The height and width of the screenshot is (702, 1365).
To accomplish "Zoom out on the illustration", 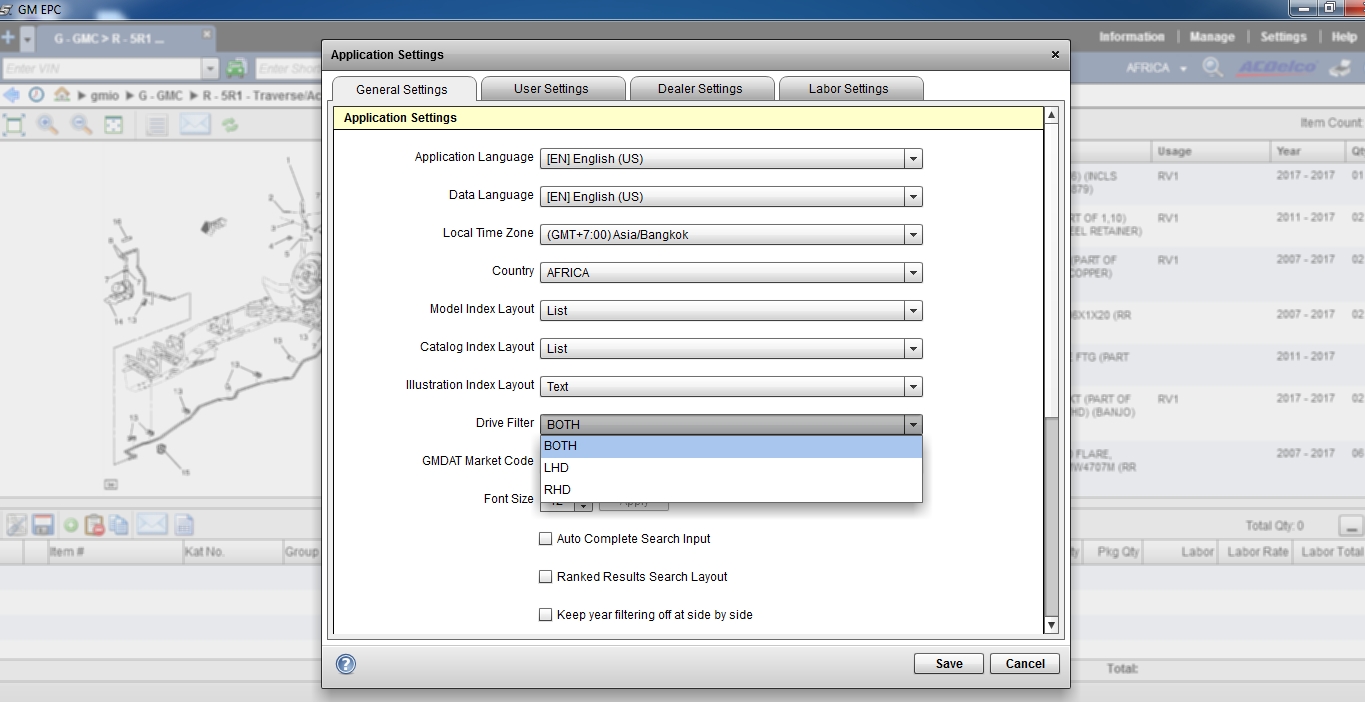I will pyautogui.click(x=81, y=124).
